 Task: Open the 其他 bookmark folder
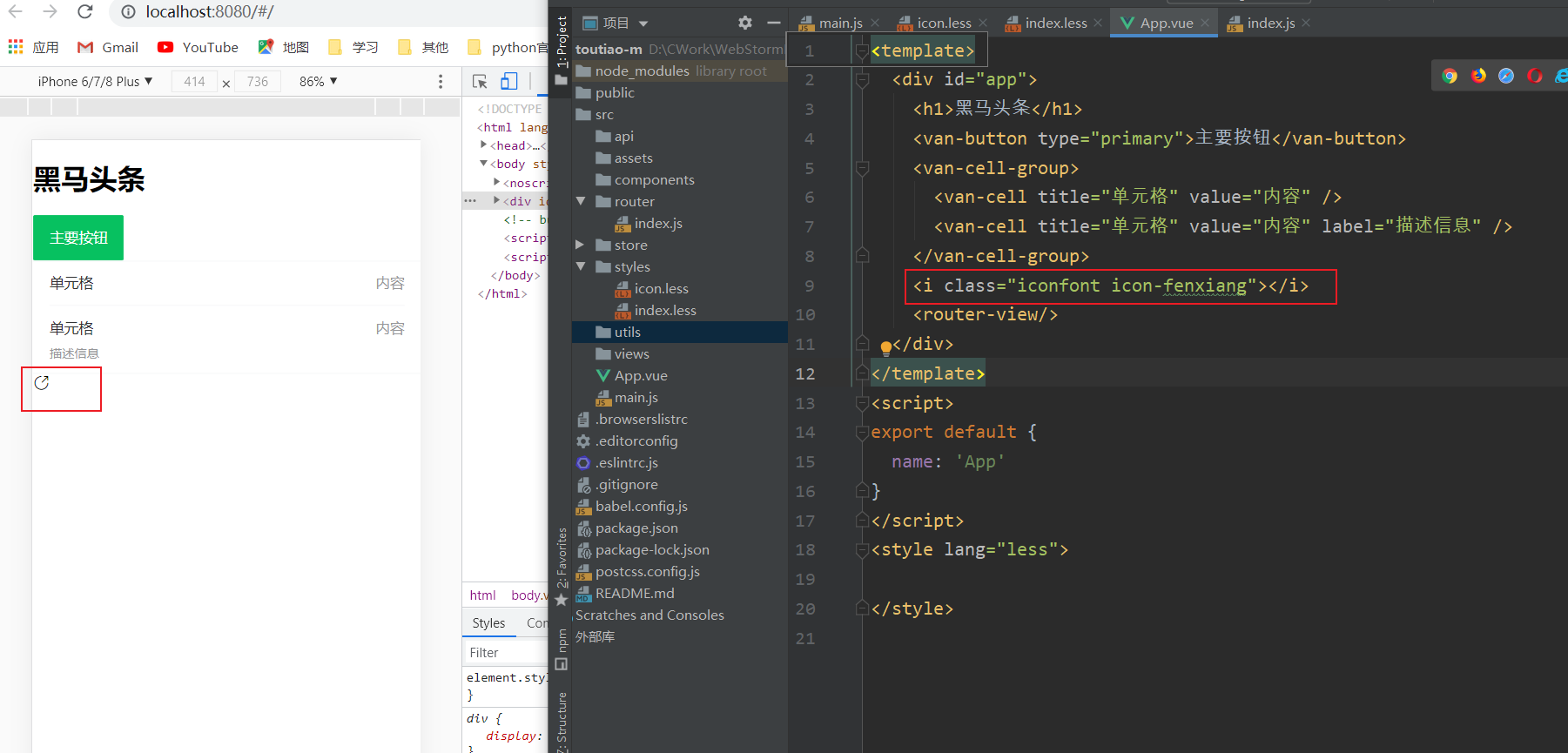[422, 47]
